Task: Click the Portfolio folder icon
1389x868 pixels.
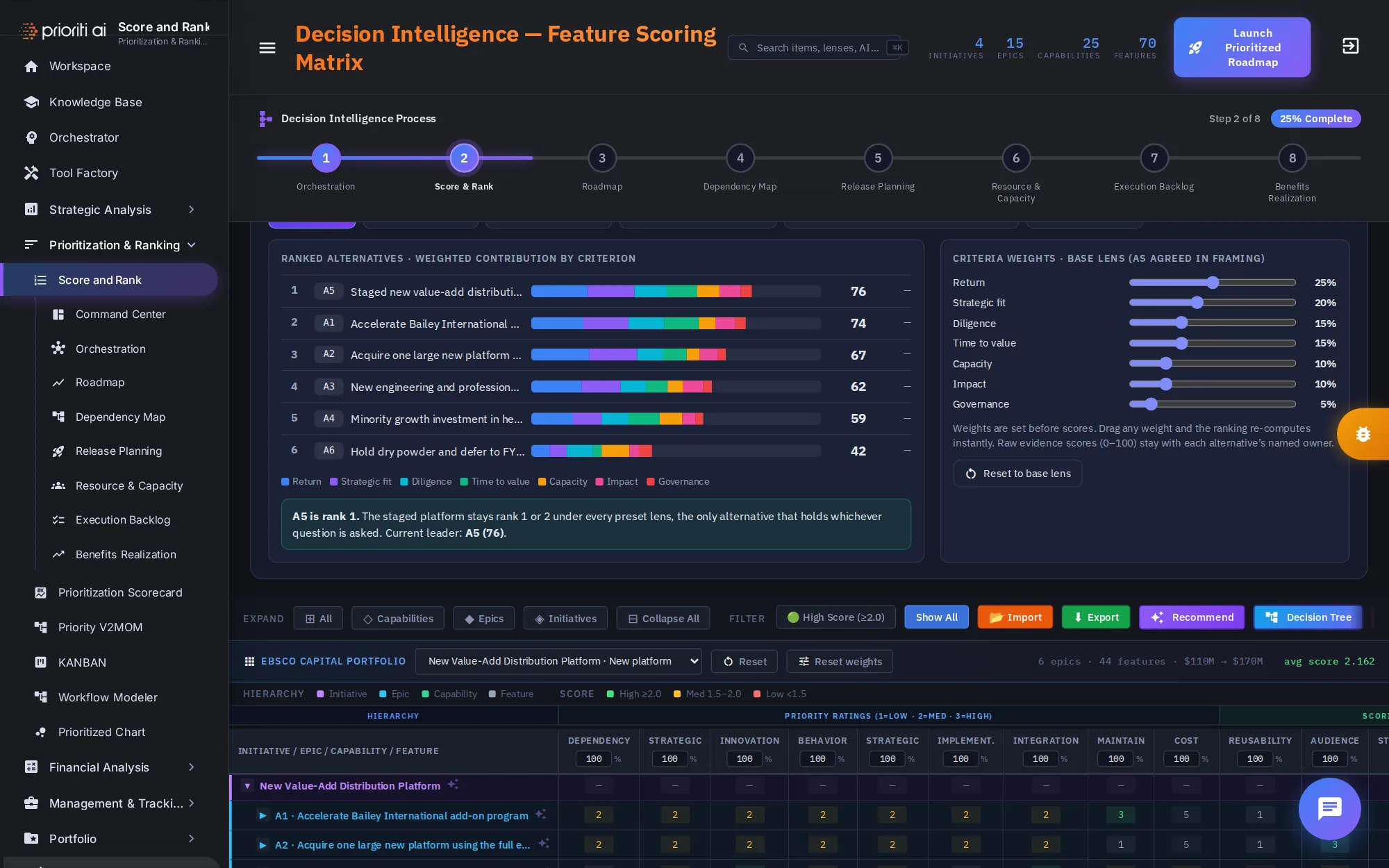Action: click(31, 839)
